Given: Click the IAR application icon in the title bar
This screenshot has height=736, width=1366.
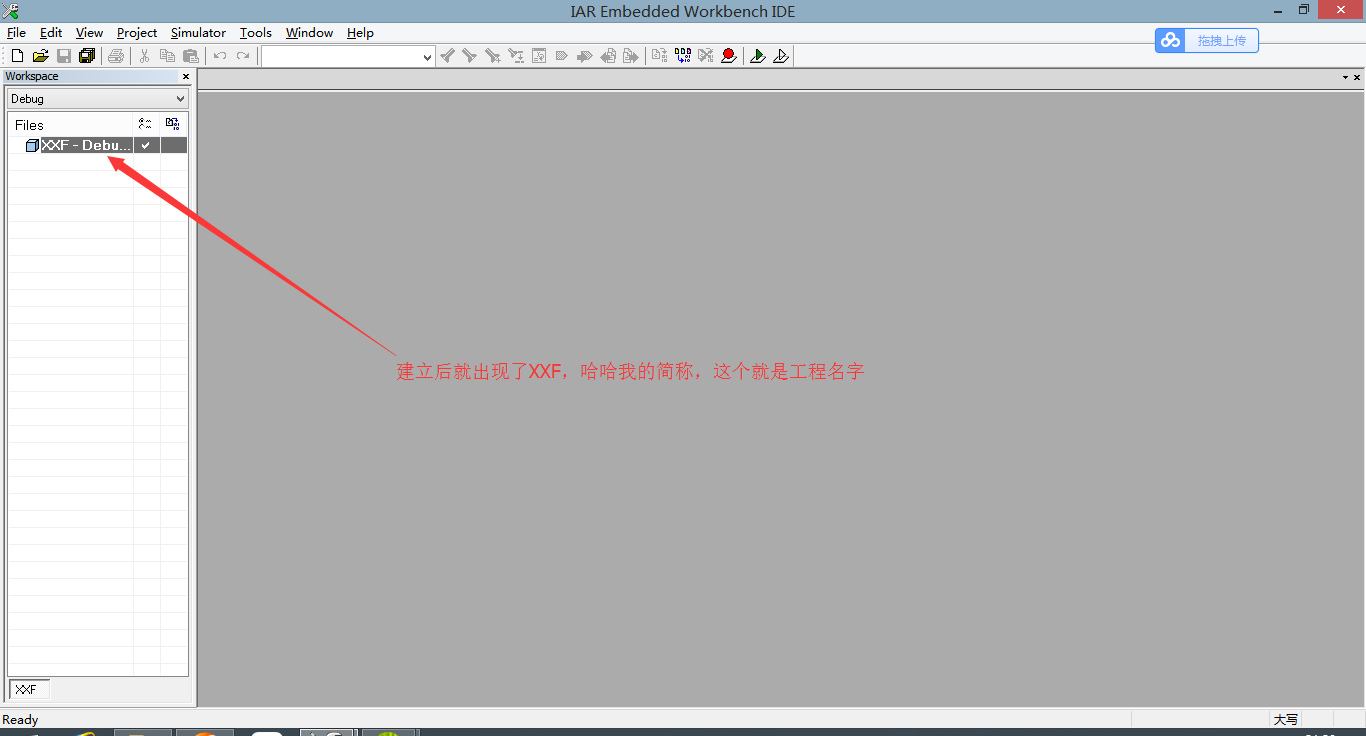Looking at the screenshot, I should click(x=11, y=11).
